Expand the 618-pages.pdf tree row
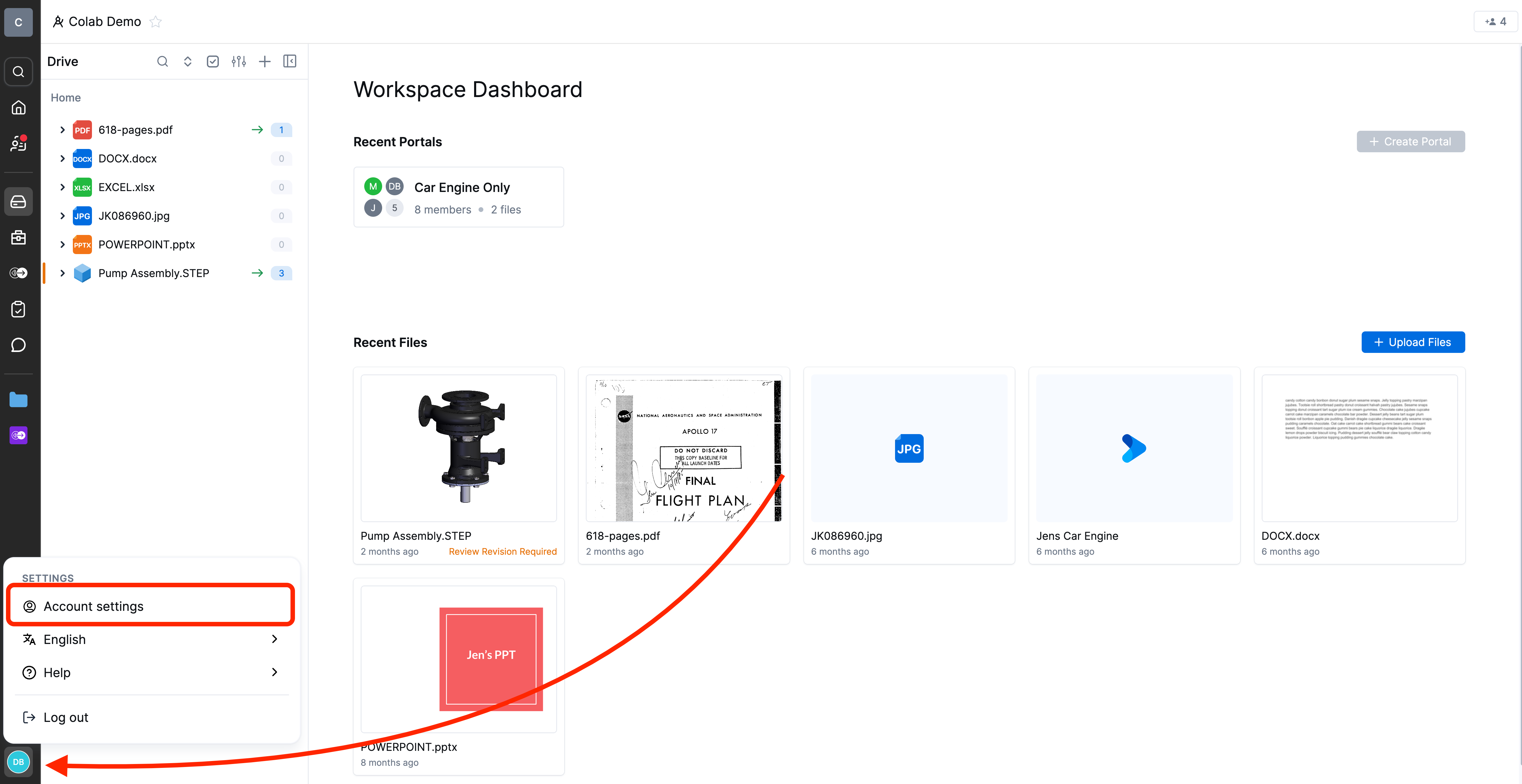The width and height of the screenshot is (1522, 784). point(62,130)
